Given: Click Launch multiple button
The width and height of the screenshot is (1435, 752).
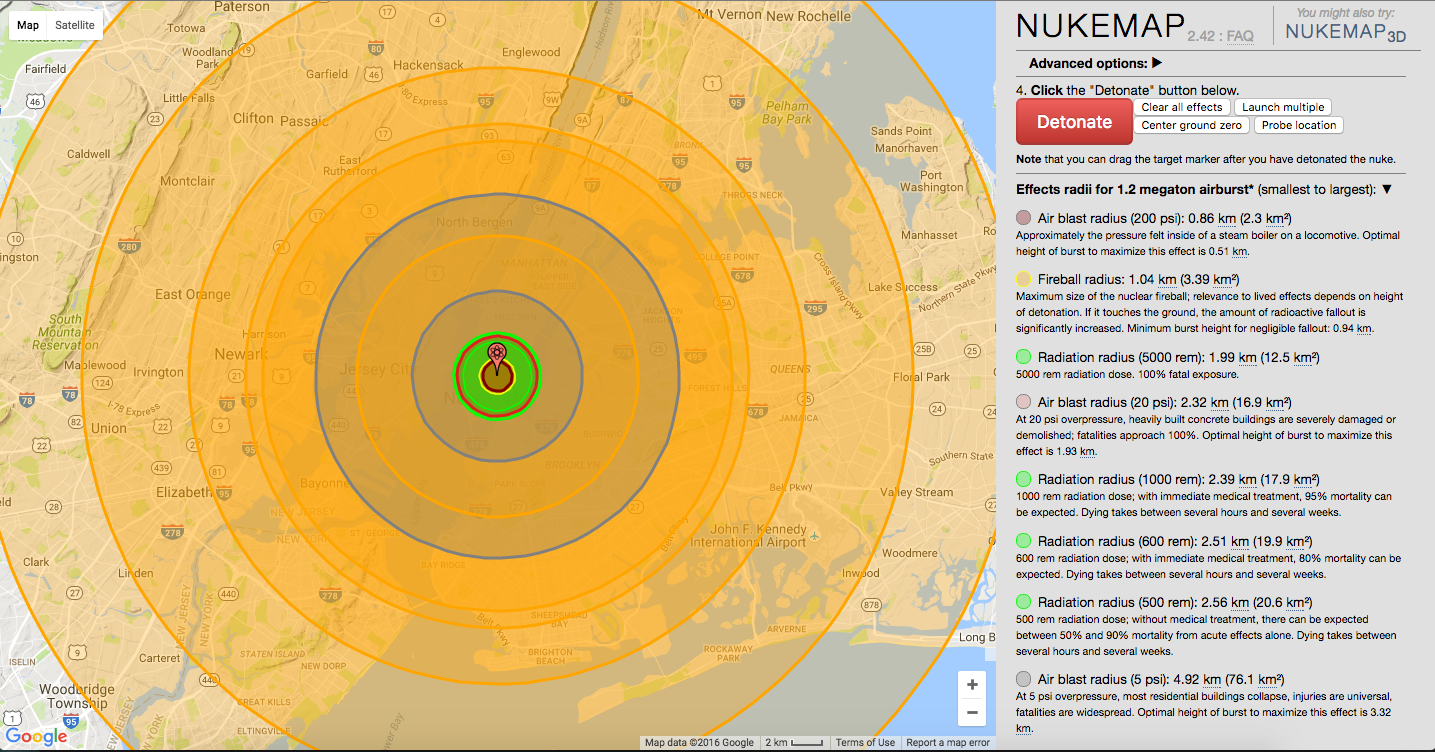Looking at the screenshot, I should pos(1283,107).
